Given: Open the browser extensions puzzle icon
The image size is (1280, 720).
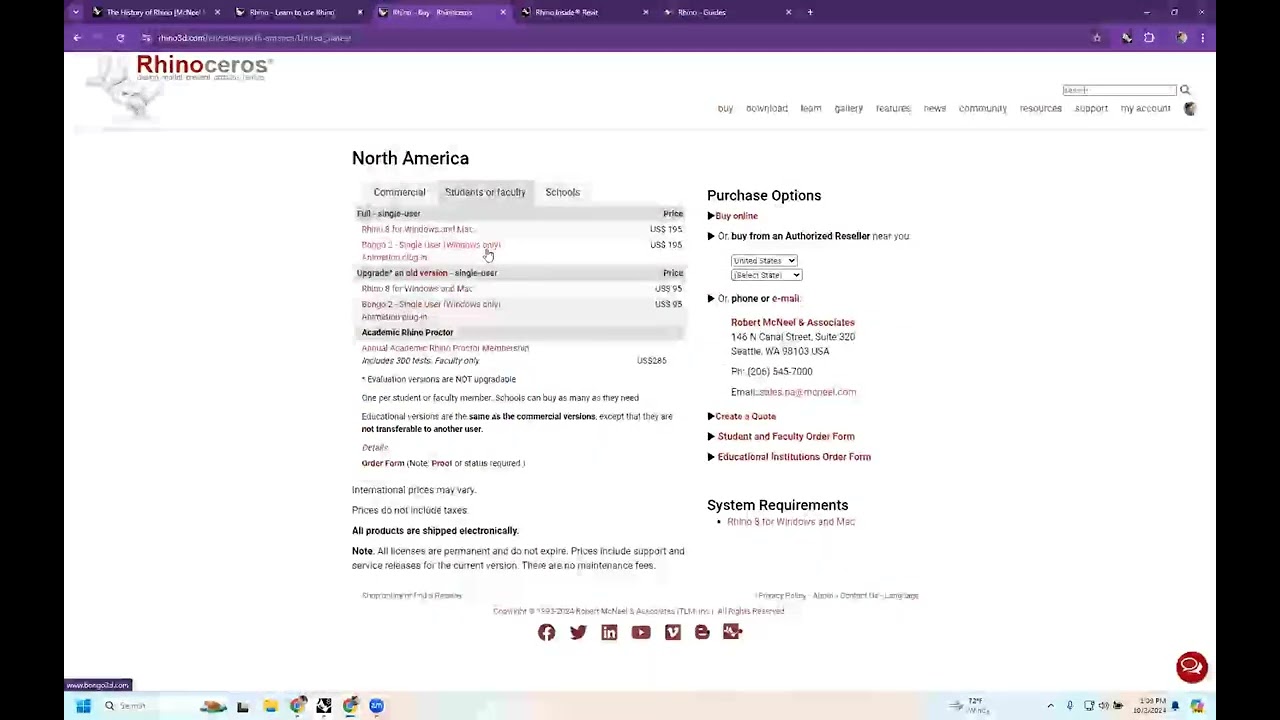Looking at the screenshot, I should (1149, 38).
